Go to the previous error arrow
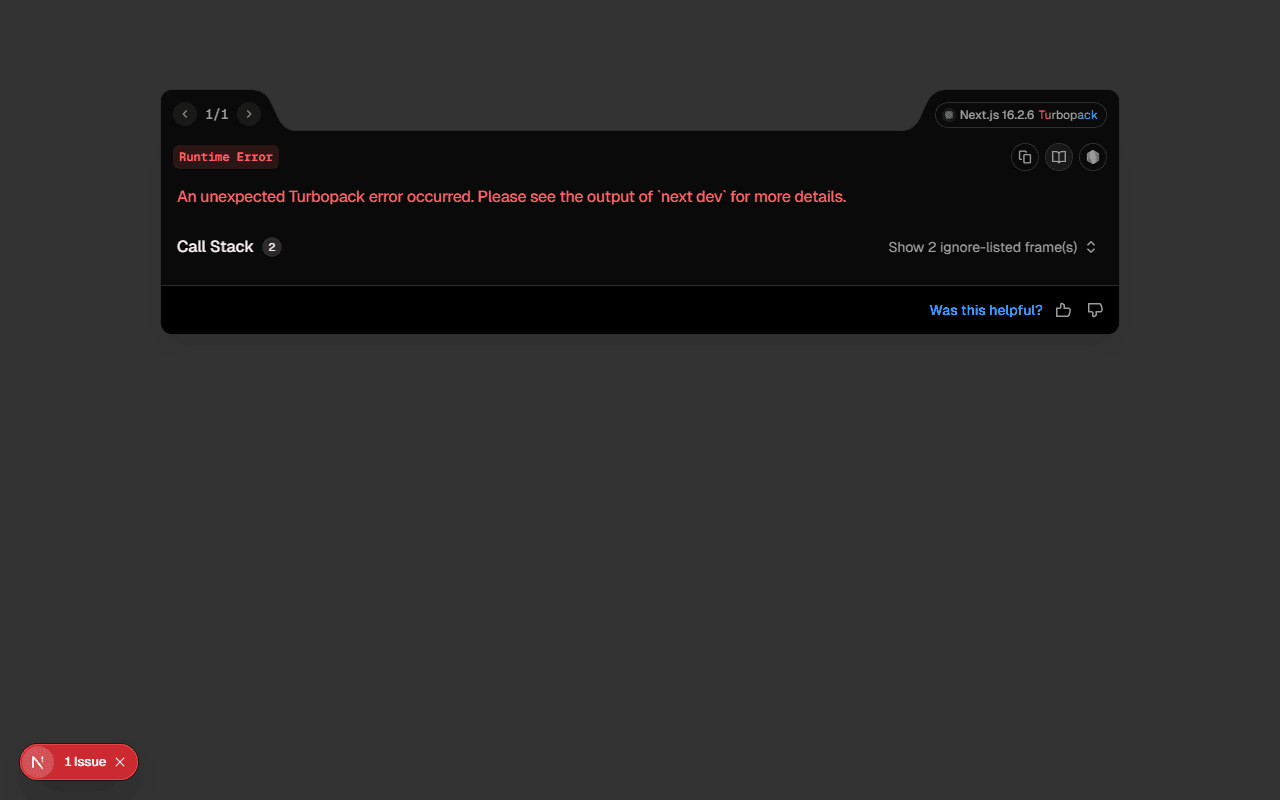 185,114
